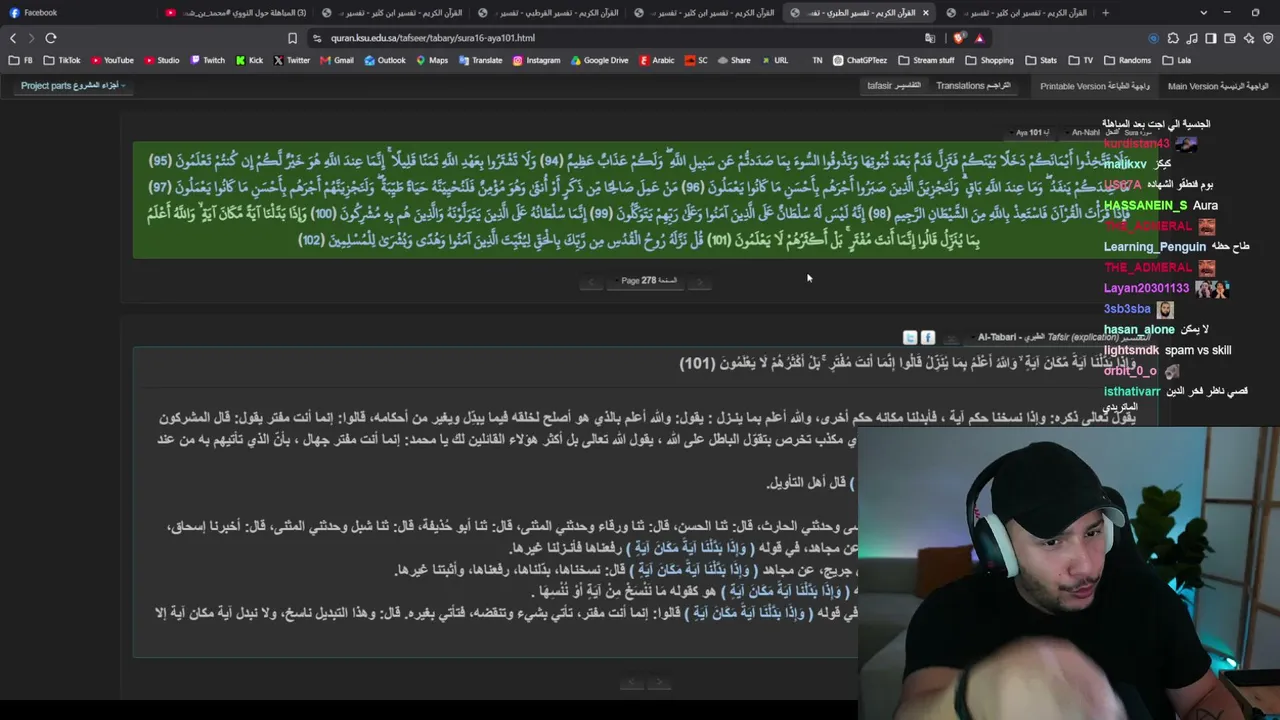Open the TV bookmarks folder
The height and width of the screenshot is (720, 1280).
(x=1080, y=60)
